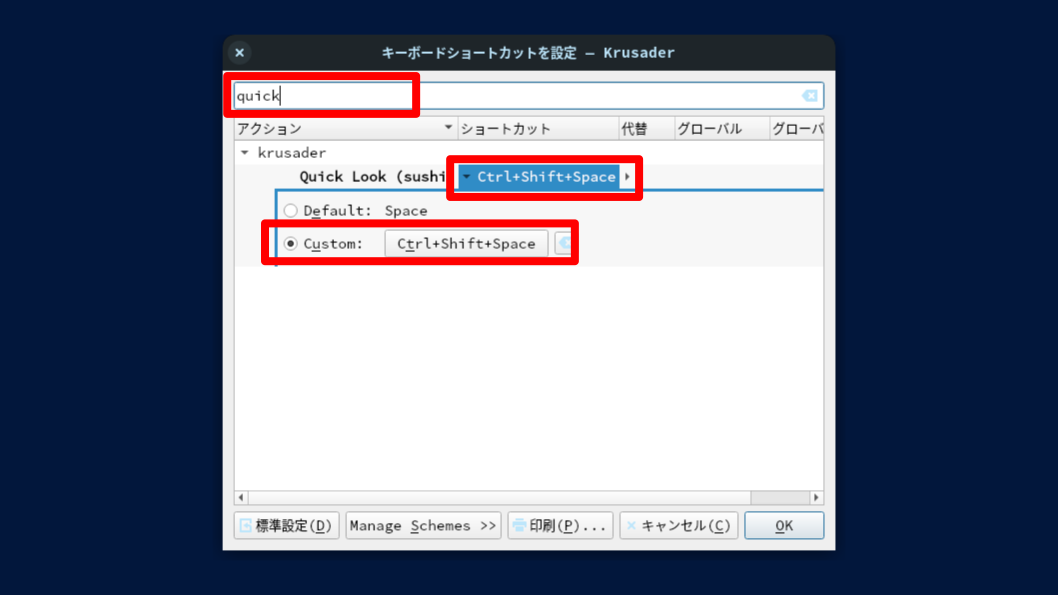Click the left scroll arrow of horizontal scrollbar
Image resolution: width=1058 pixels, height=595 pixels.
click(x=240, y=498)
